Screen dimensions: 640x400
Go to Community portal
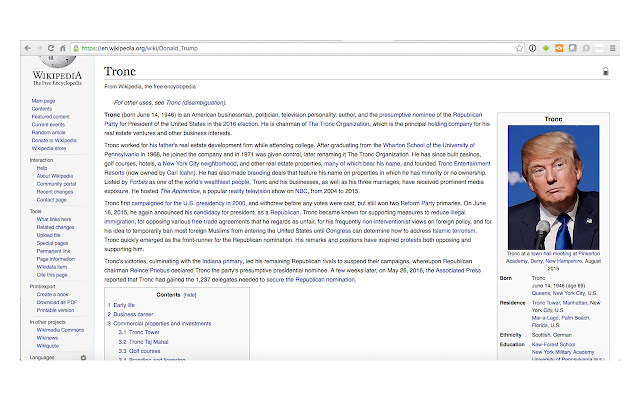point(56,184)
